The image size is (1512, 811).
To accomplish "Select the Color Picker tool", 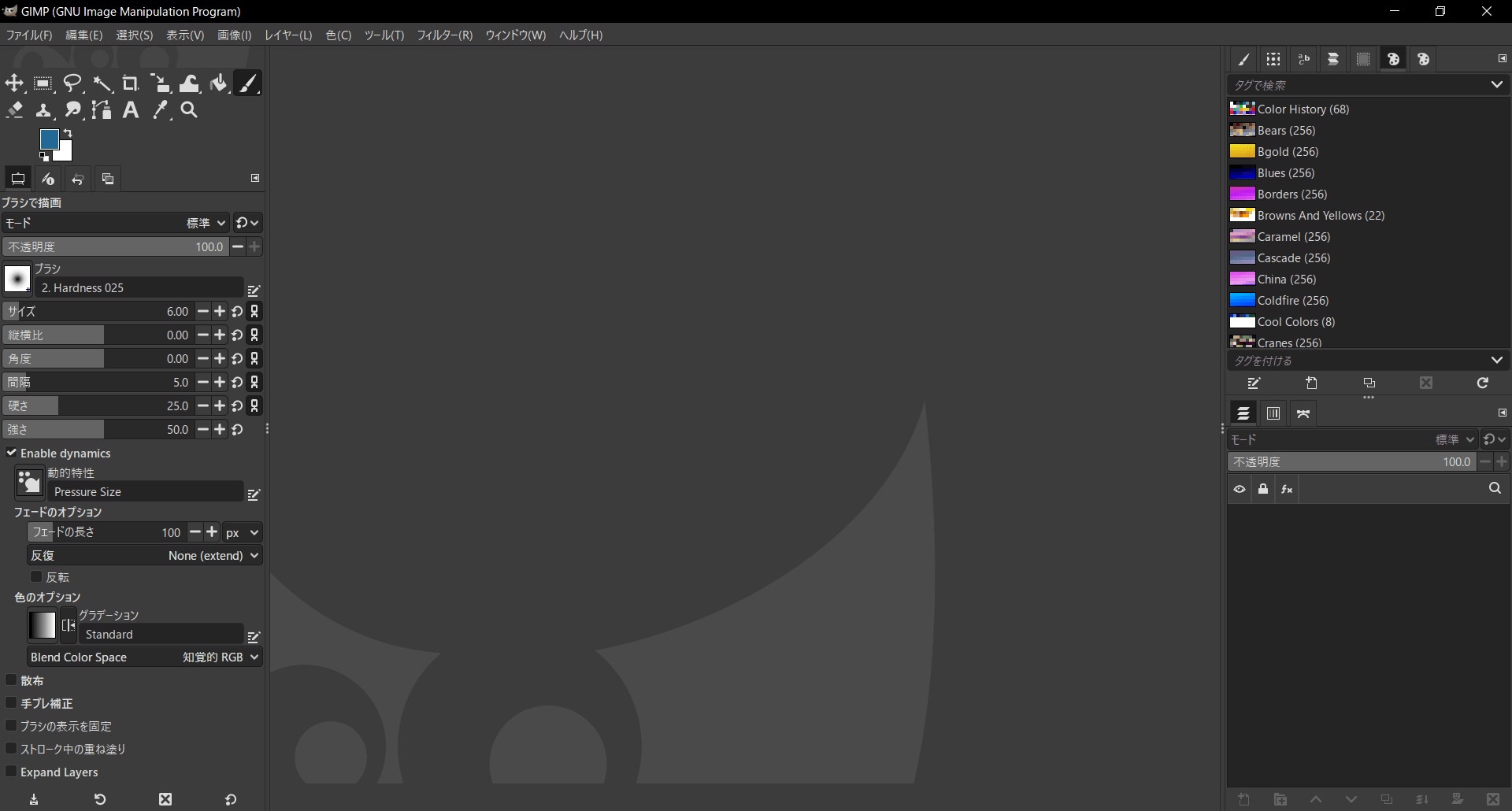I will tap(160, 110).
